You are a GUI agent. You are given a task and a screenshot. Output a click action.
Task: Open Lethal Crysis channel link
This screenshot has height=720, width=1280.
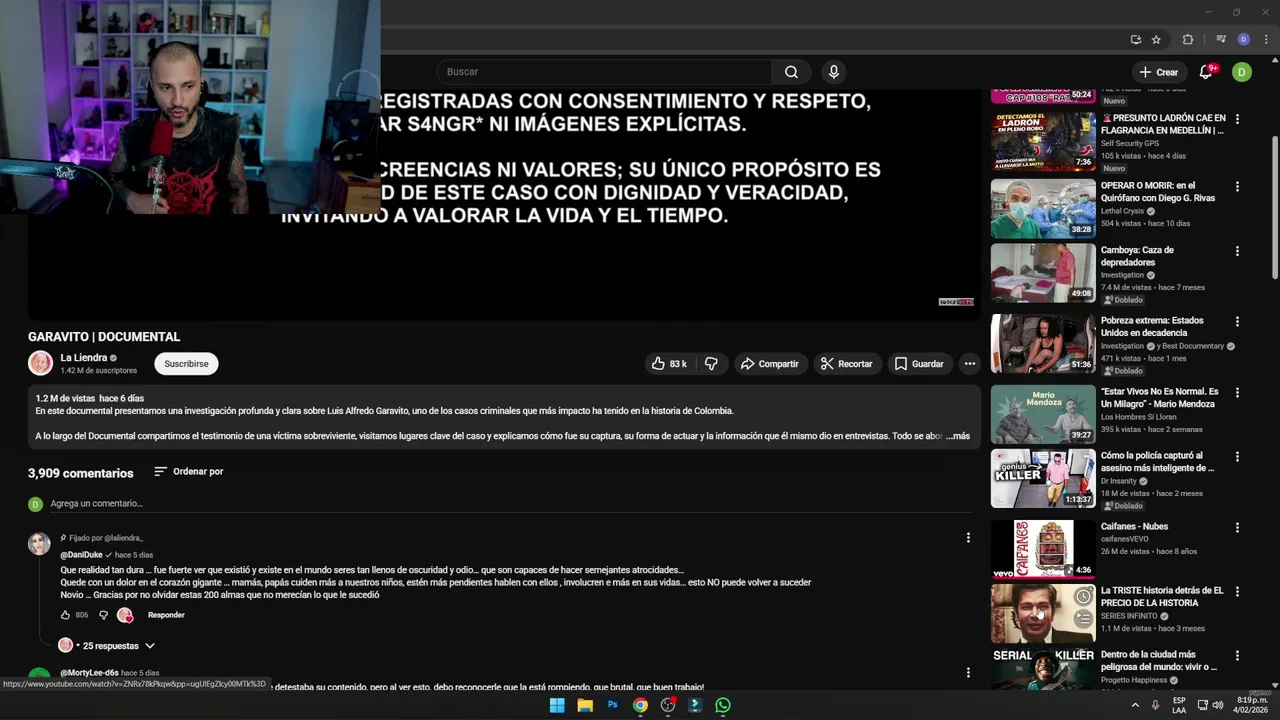pos(1123,211)
